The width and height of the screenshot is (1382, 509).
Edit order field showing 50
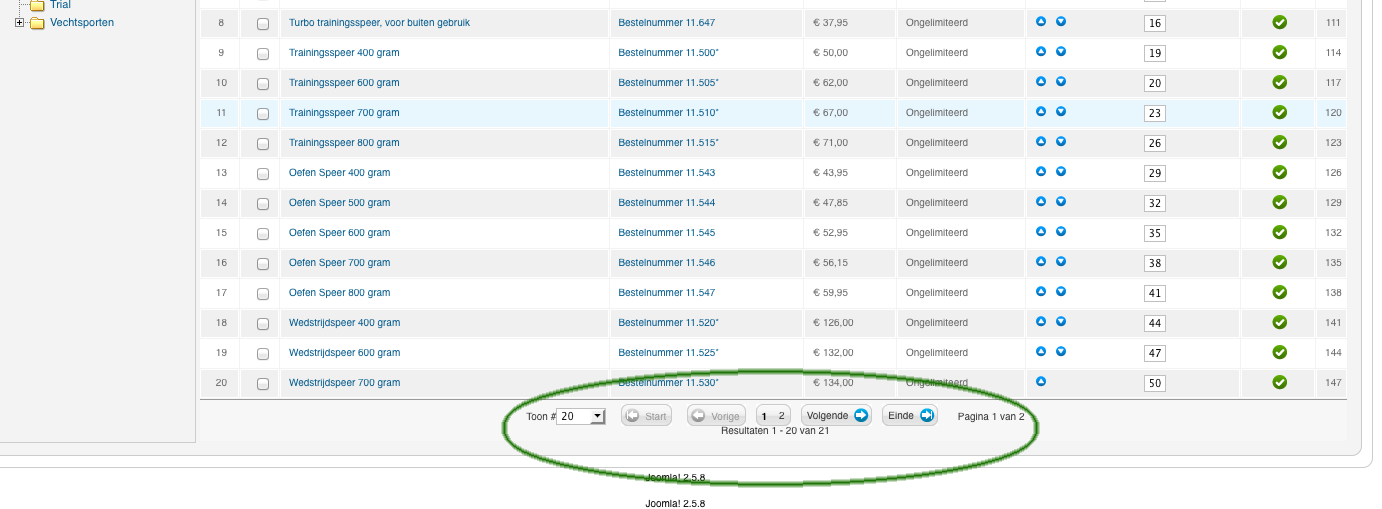(x=1155, y=383)
